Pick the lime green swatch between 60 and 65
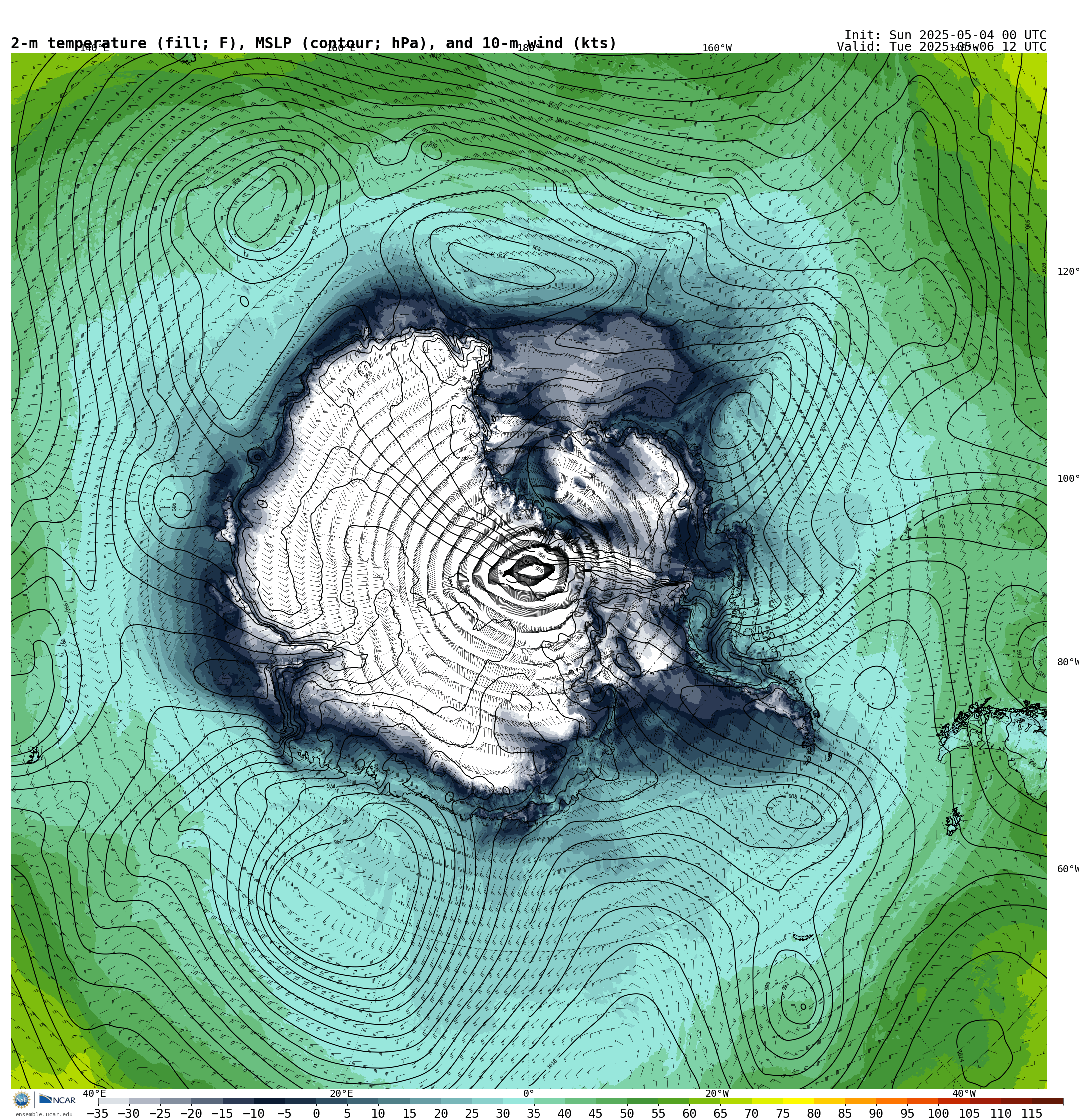 point(704,1101)
